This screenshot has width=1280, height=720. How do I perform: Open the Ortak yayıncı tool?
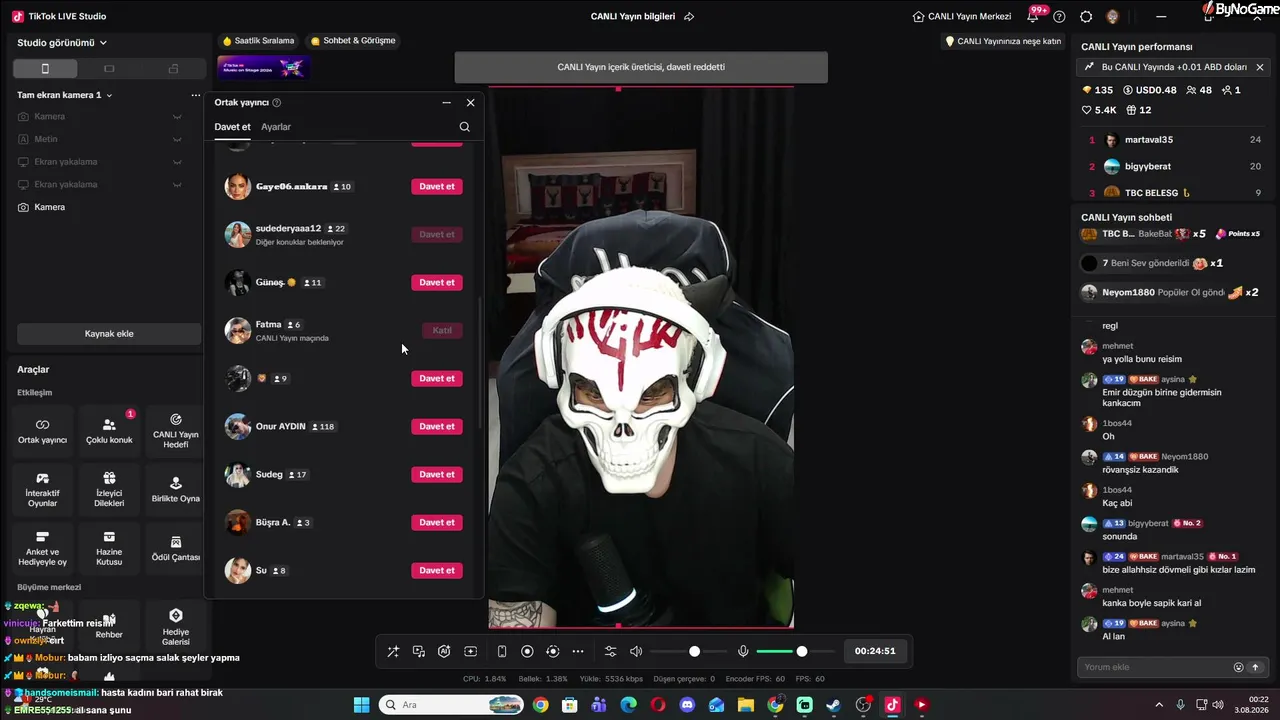click(43, 431)
